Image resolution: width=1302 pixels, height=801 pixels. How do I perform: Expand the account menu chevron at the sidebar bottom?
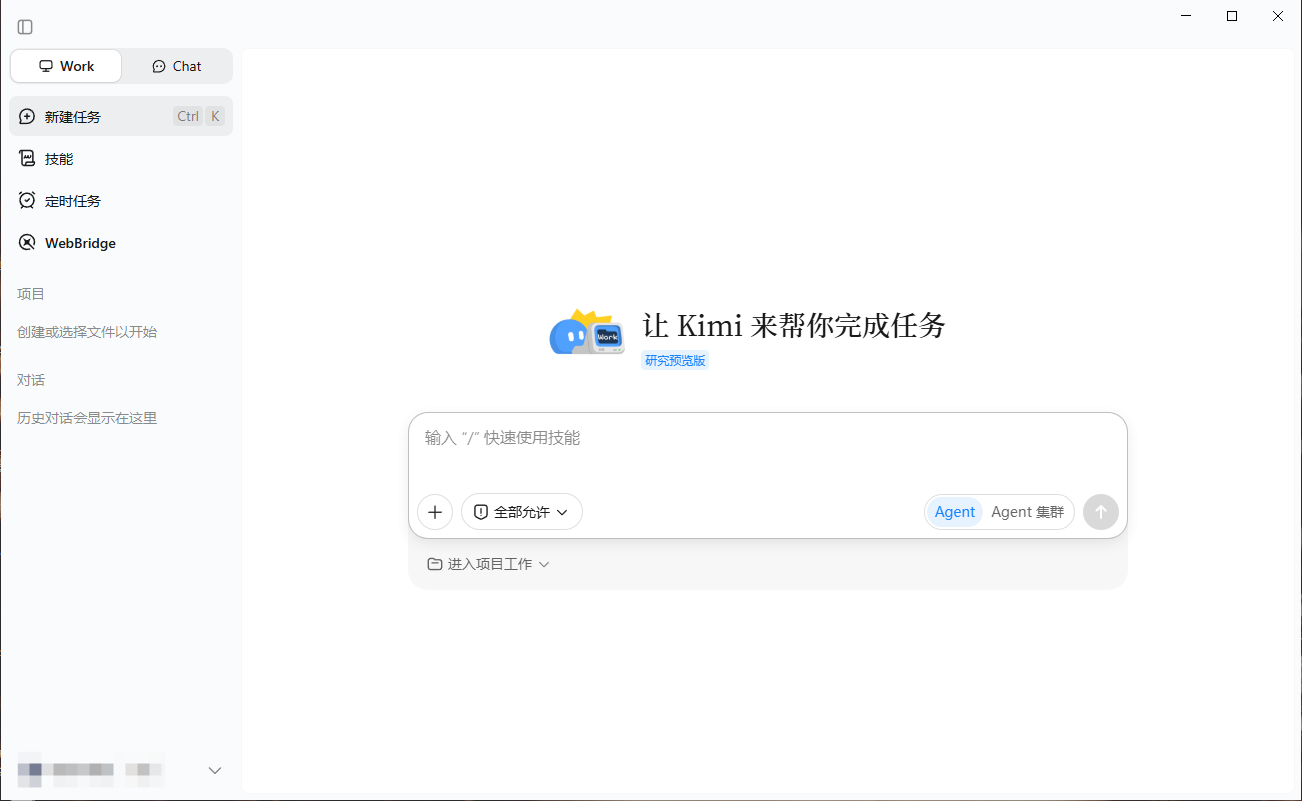coord(215,770)
